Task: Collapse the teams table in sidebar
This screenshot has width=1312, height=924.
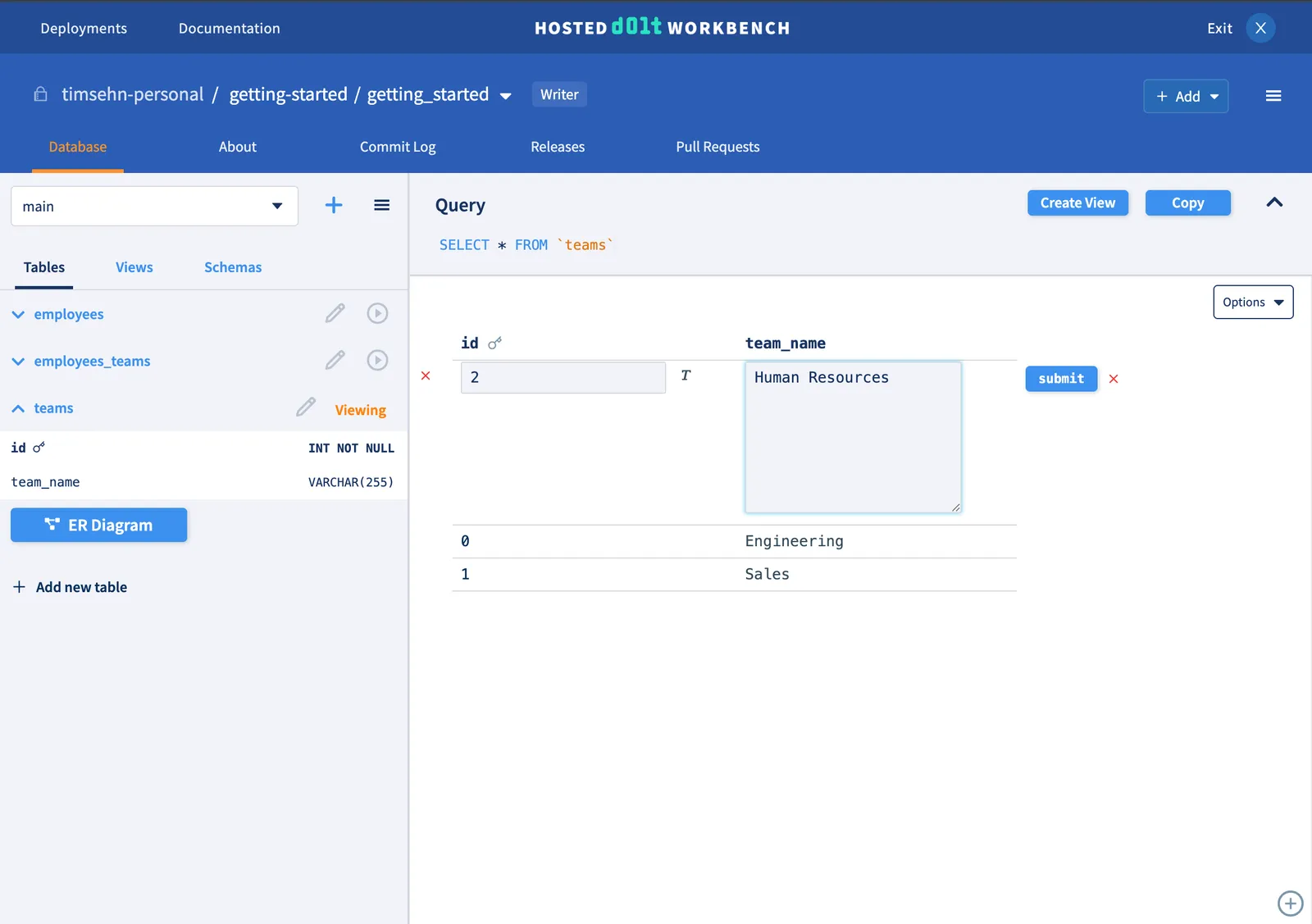Action: click(x=18, y=408)
